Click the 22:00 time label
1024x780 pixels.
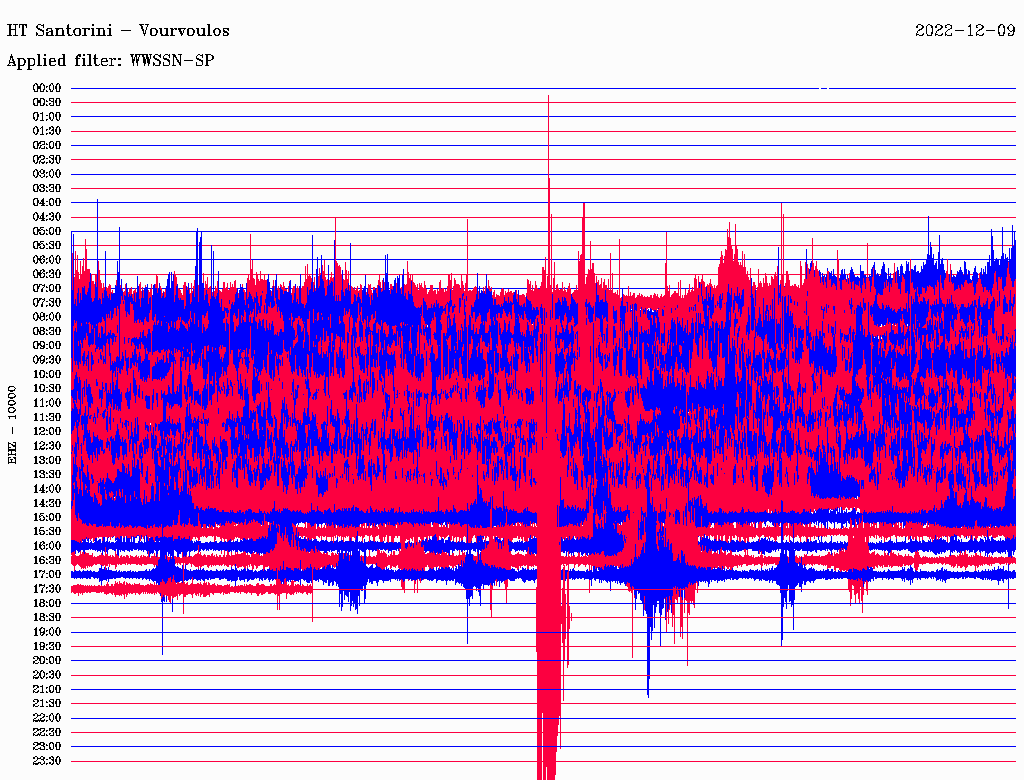click(x=47, y=718)
